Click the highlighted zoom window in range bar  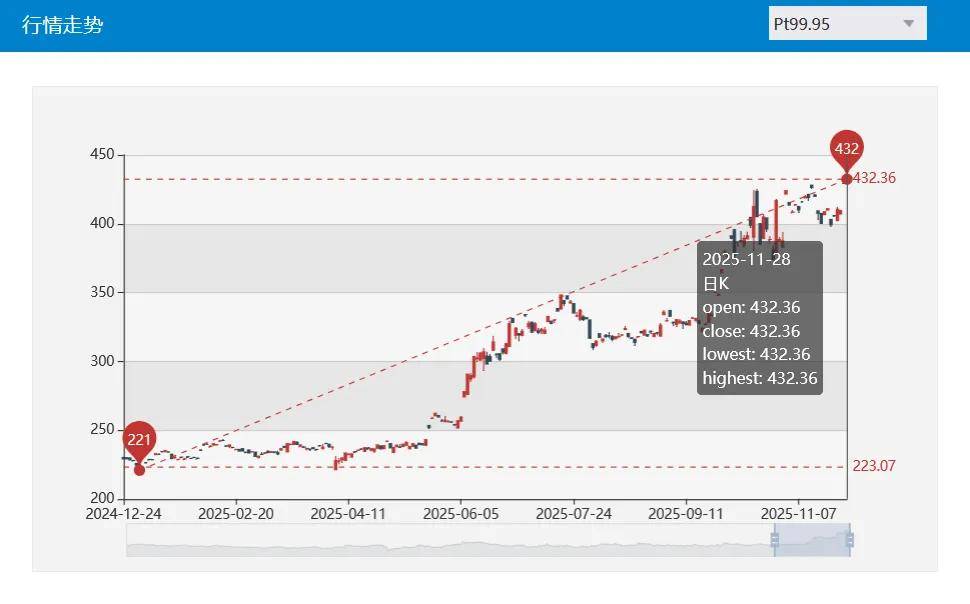click(812, 541)
